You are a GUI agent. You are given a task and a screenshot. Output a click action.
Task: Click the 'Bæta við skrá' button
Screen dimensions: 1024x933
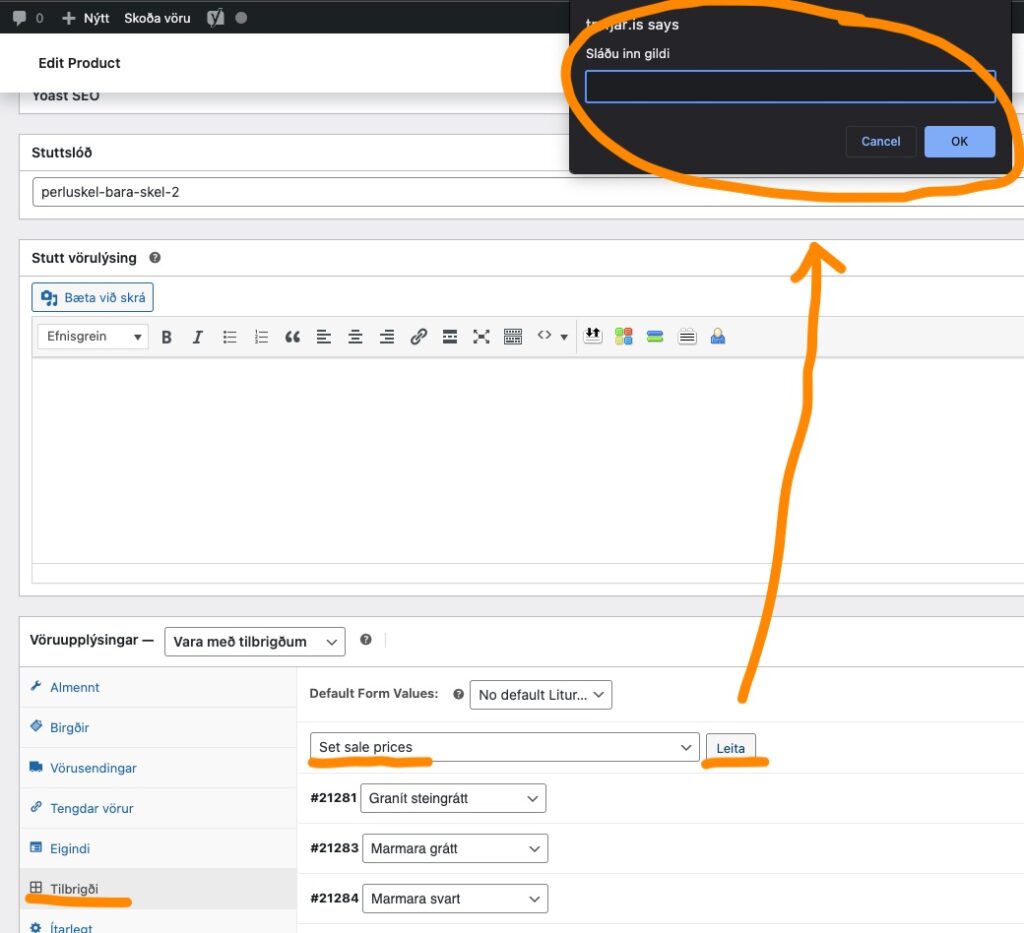[93, 297]
